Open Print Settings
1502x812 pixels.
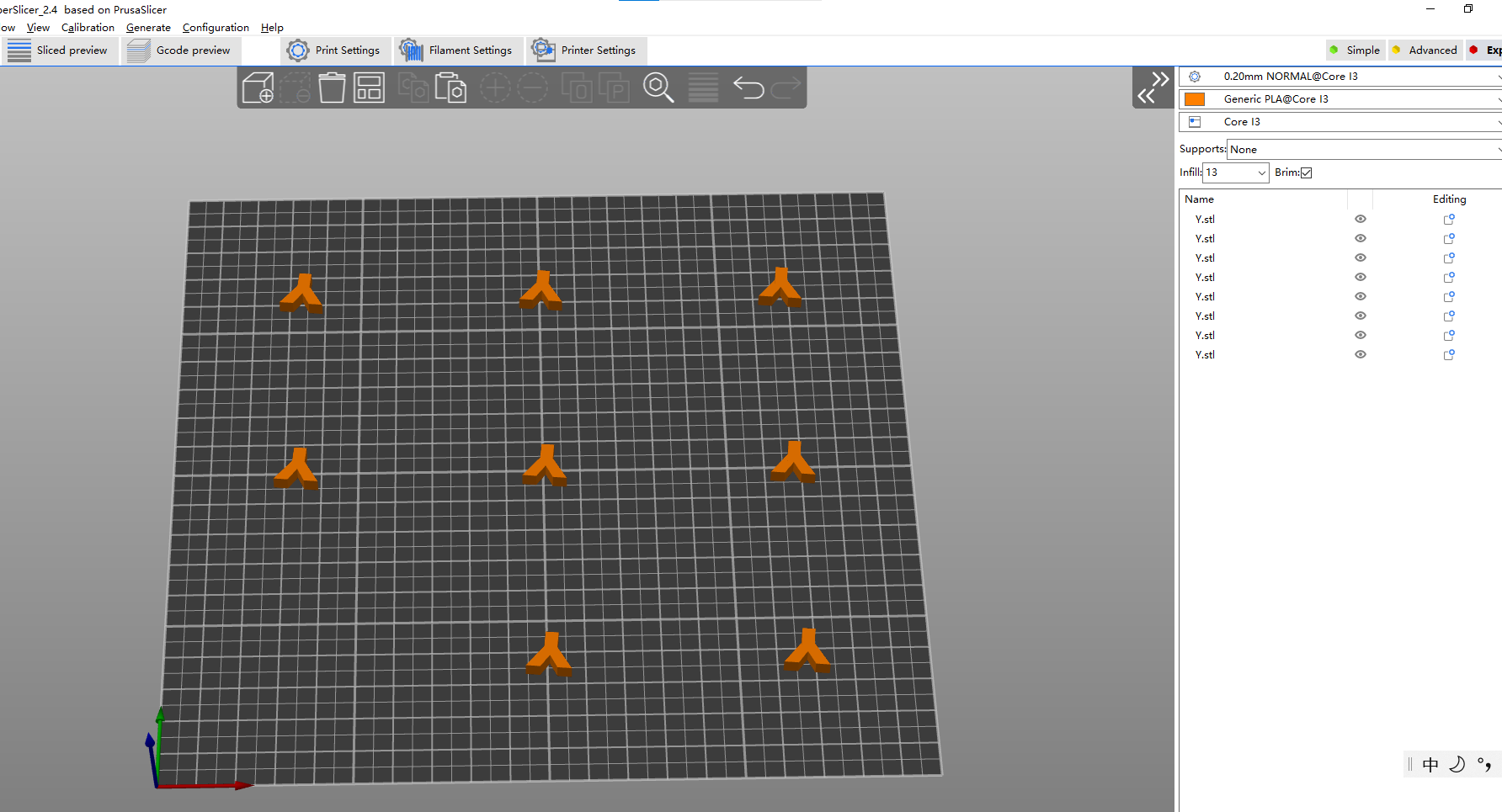(335, 50)
